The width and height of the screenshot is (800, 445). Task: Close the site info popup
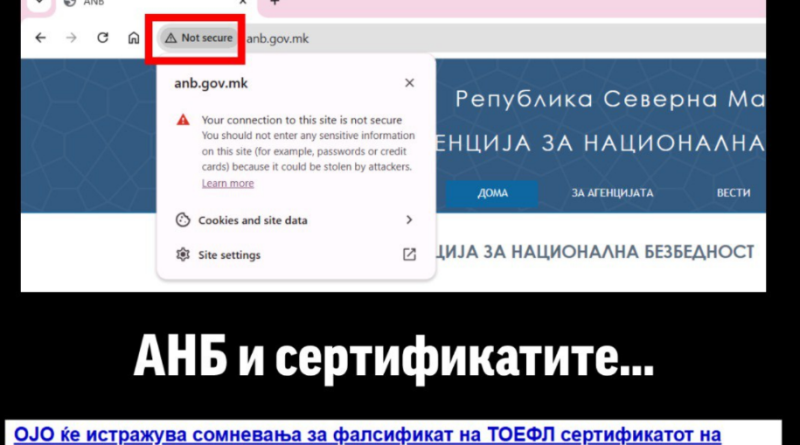(409, 83)
